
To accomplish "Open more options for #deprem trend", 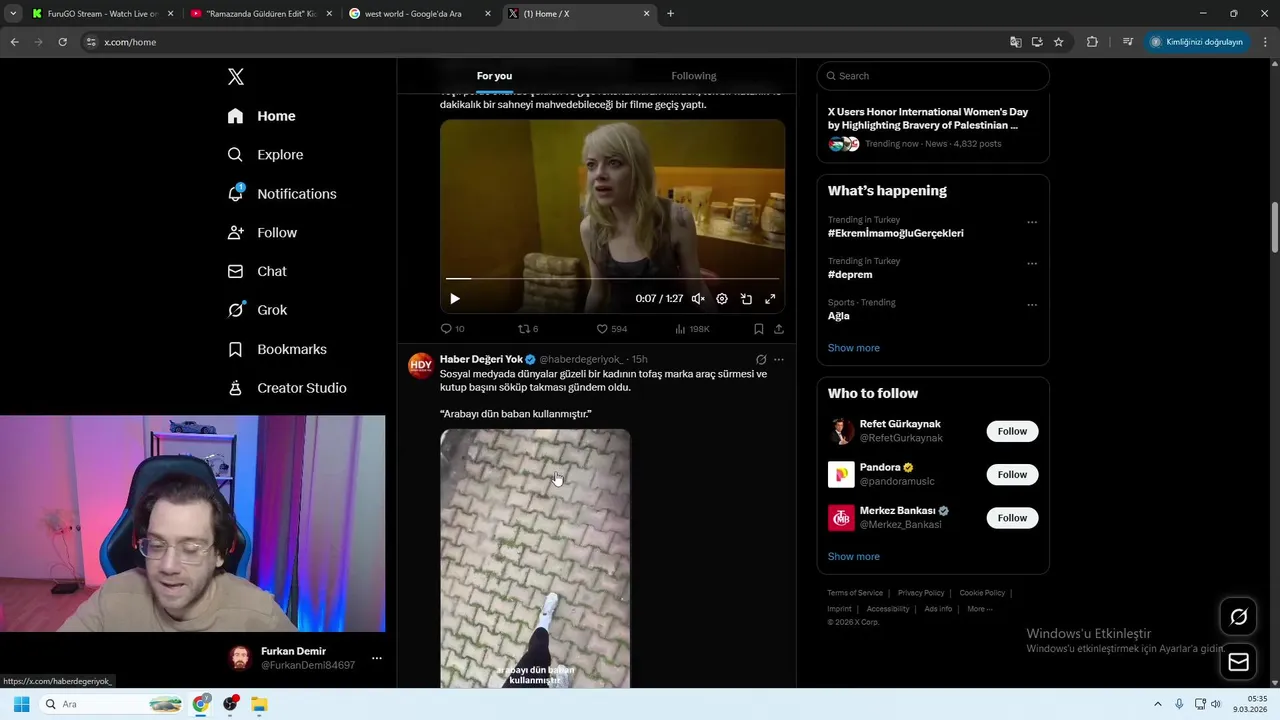I will click(1032, 264).
